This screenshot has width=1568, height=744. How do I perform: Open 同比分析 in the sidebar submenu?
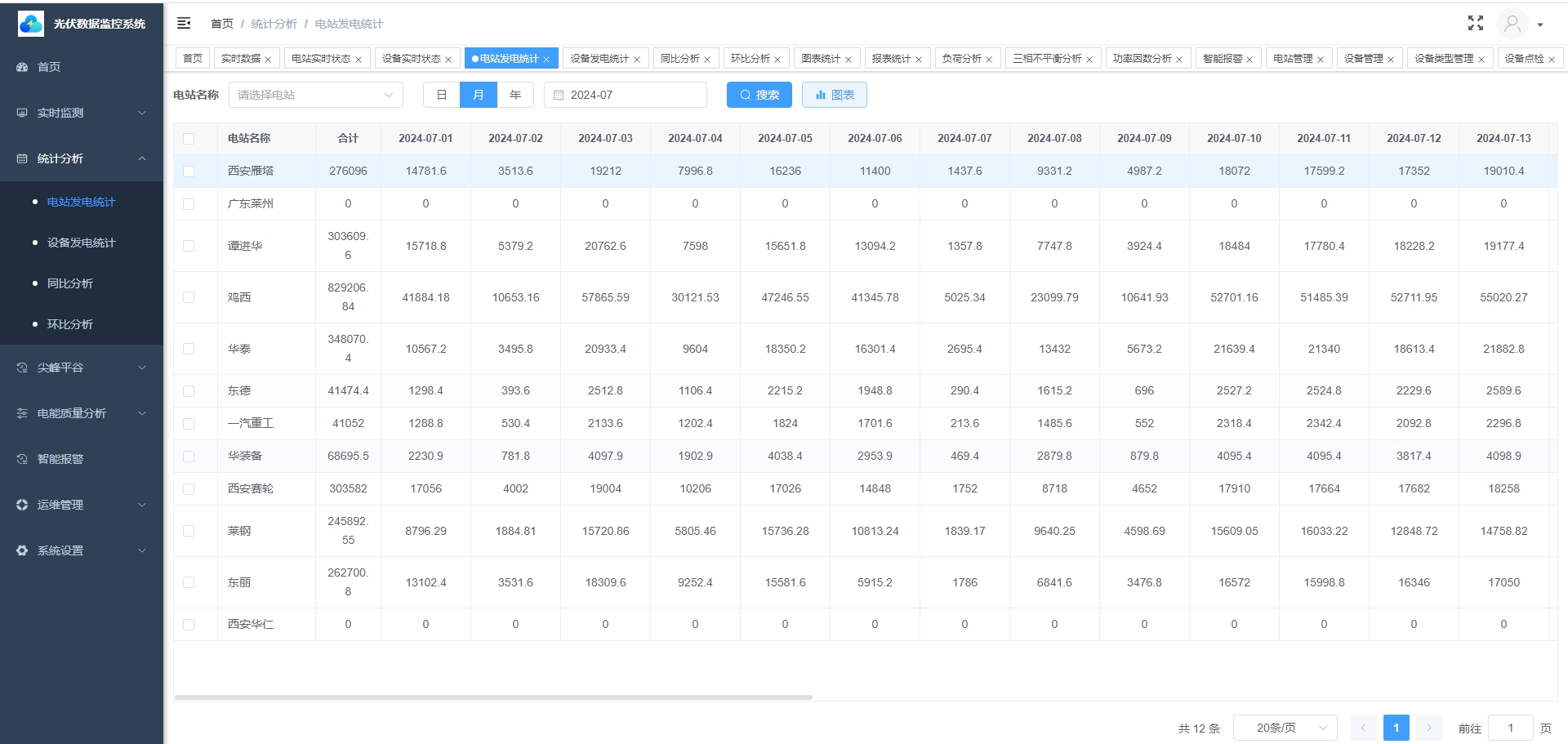(82, 283)
